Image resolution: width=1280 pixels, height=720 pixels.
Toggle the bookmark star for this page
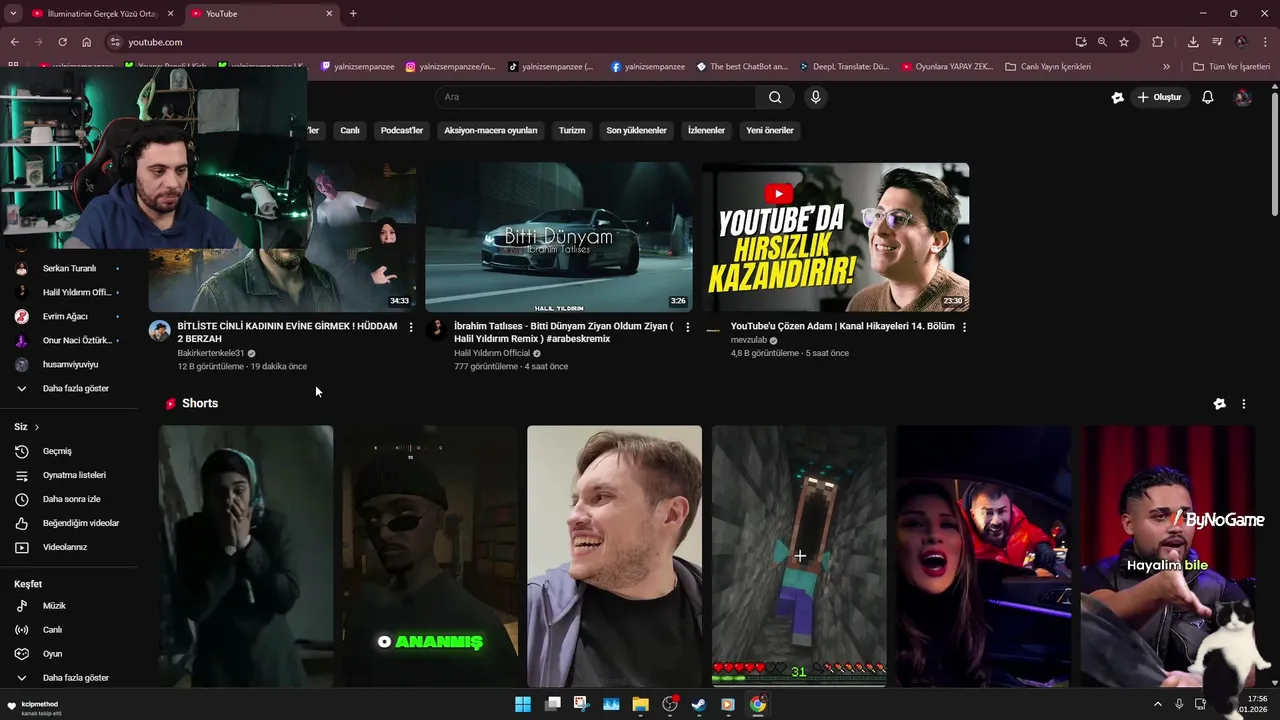pyautogui.click(x=1124, y=42)
